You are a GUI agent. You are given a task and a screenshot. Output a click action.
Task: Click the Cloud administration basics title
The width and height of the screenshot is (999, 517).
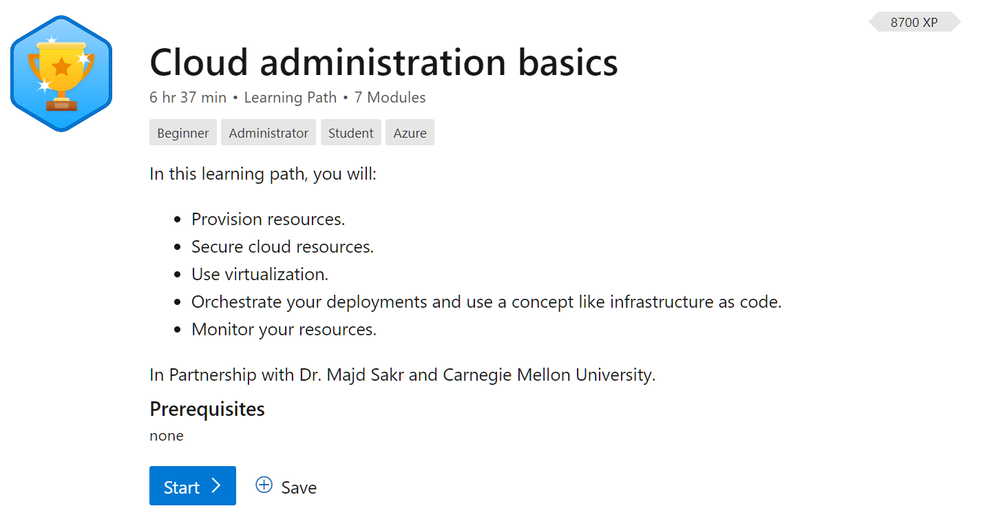(x=383, y=63)
